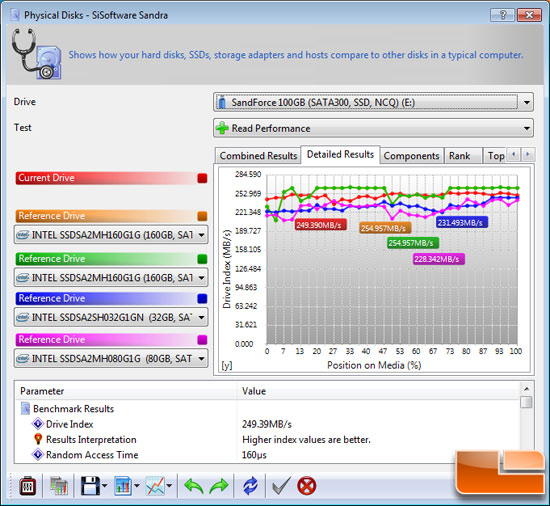Select the Results Interpretation row
Image resolution: width=550 pixels, height=506 pixels.
(268, 440)
